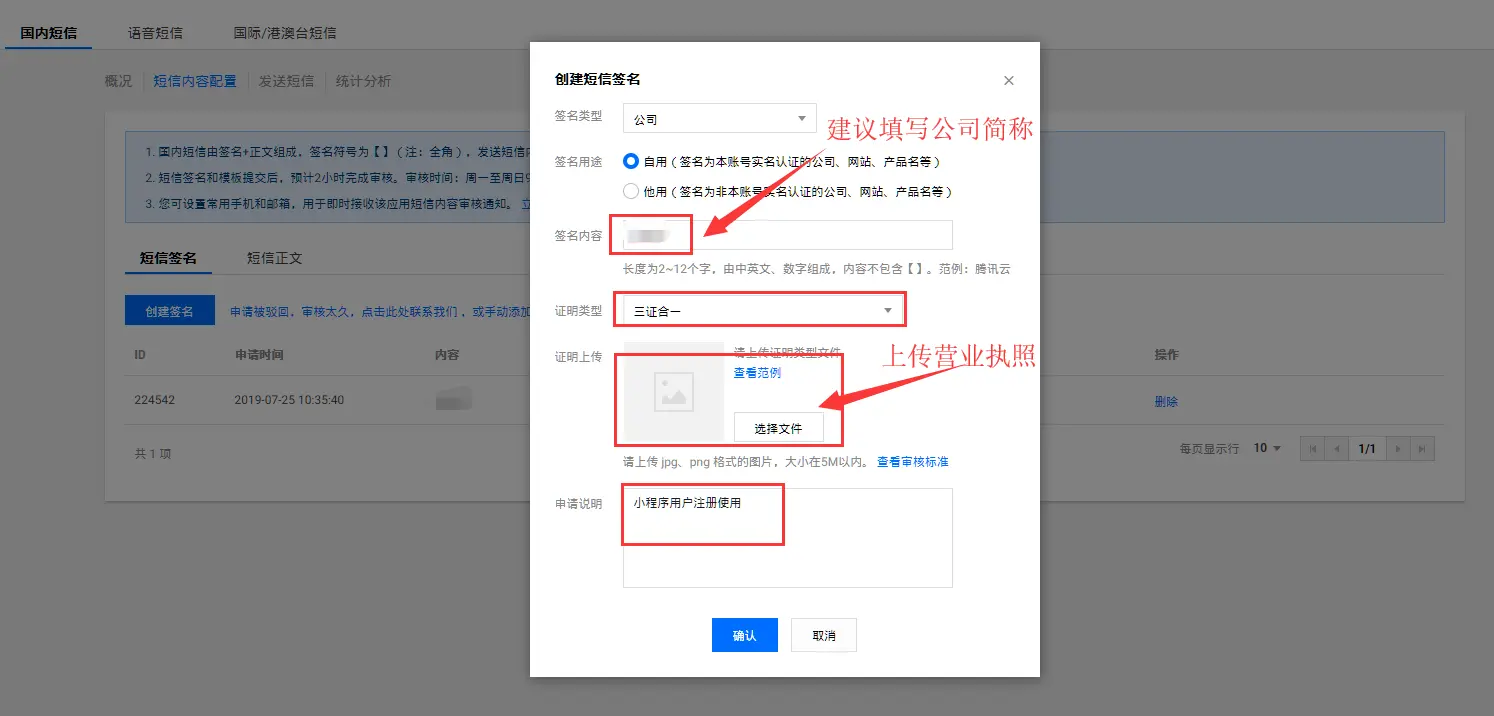Click the image placeholder upload thumbnail
The height and width of the screenshot is (716, 1494).
click(x=673, y=392)
